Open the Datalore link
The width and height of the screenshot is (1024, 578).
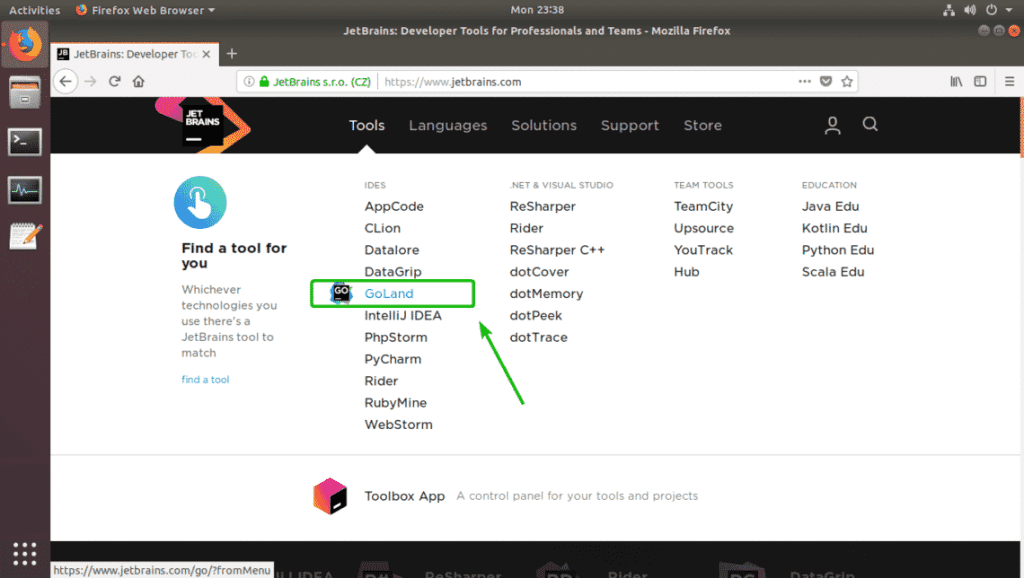pyautogui.click(x=391, y=249)
